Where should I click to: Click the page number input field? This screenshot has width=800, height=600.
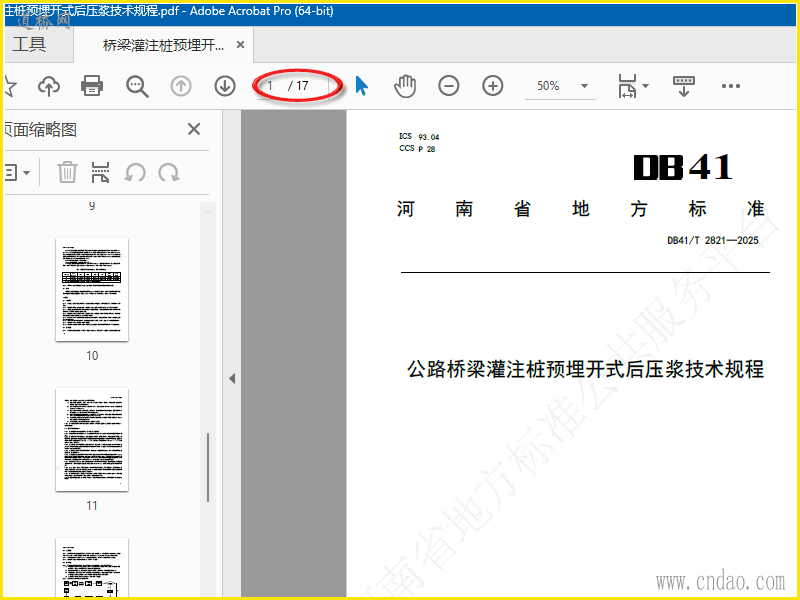coord(270,86)
